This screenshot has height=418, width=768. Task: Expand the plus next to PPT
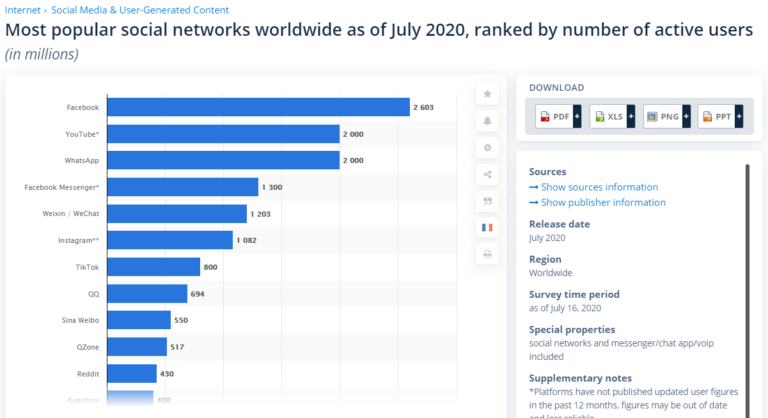point(739,117)
